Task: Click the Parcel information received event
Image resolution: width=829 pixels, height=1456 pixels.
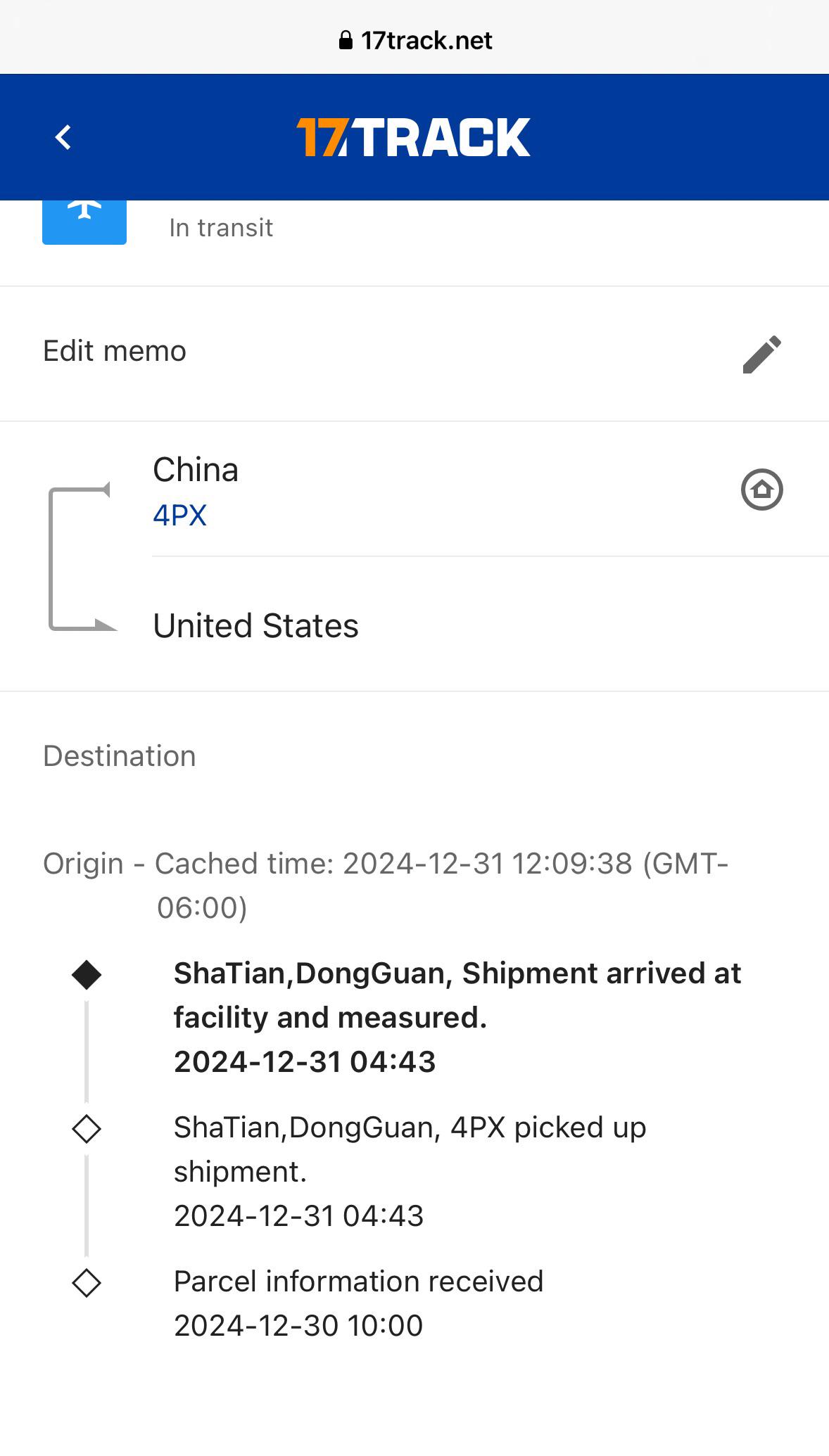Action: (358, 1303)
